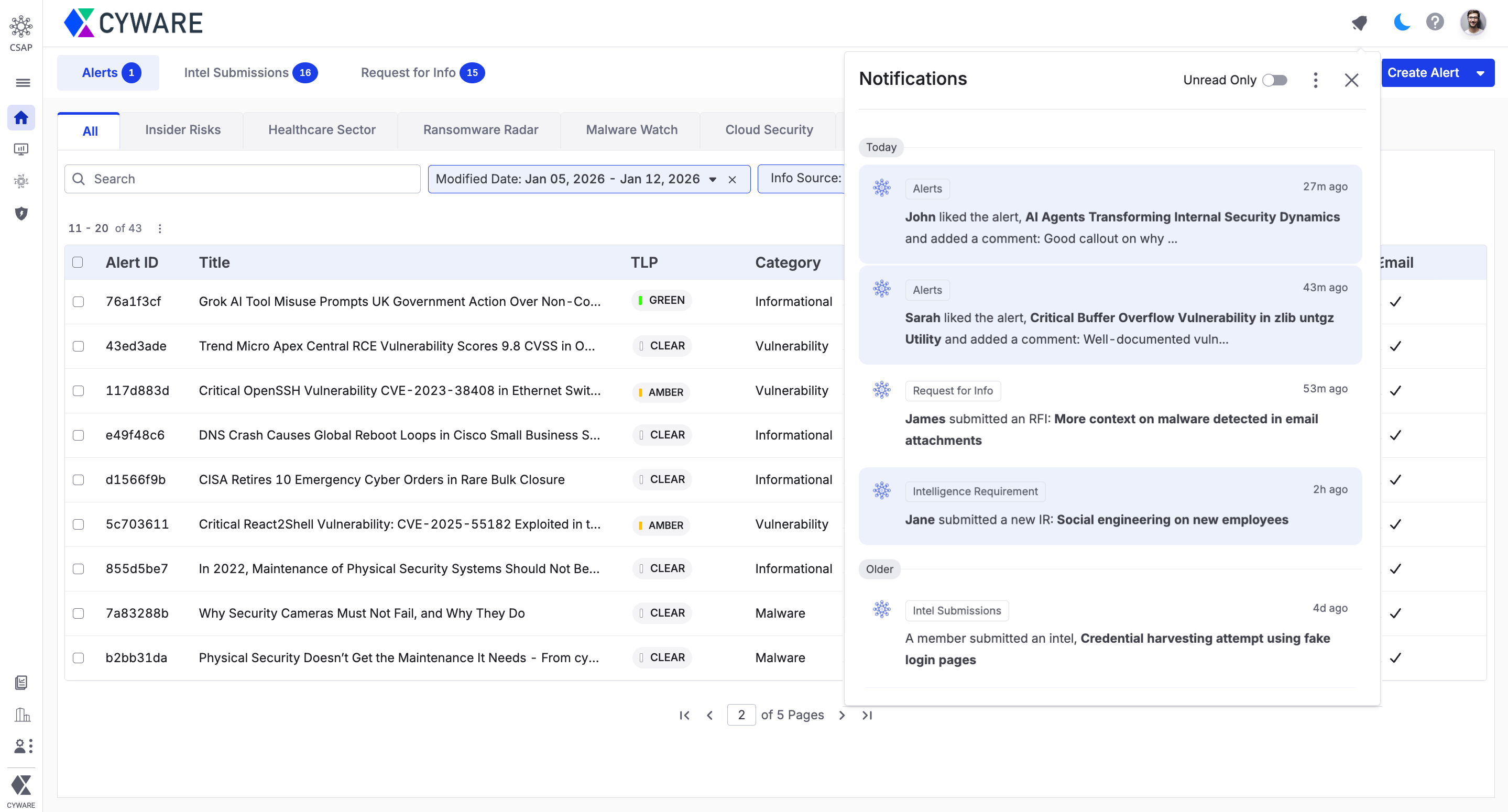Enable dark mode via the moon icon
This screenshot has width=1508, height=812.
[x=1402, y=22]
